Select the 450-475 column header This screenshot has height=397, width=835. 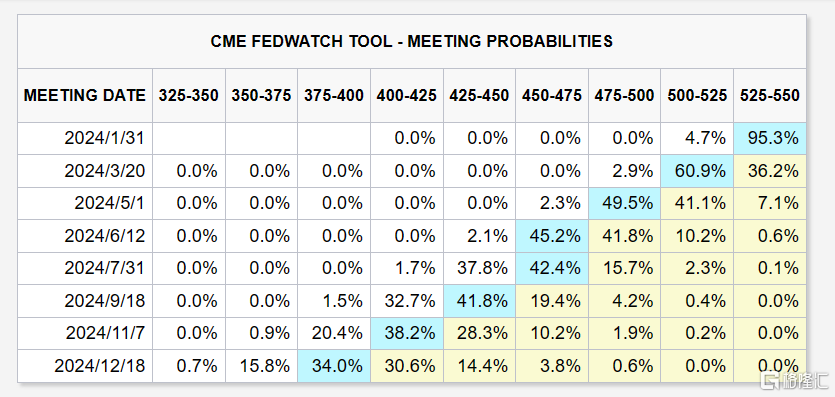click(x=552, y=95)
